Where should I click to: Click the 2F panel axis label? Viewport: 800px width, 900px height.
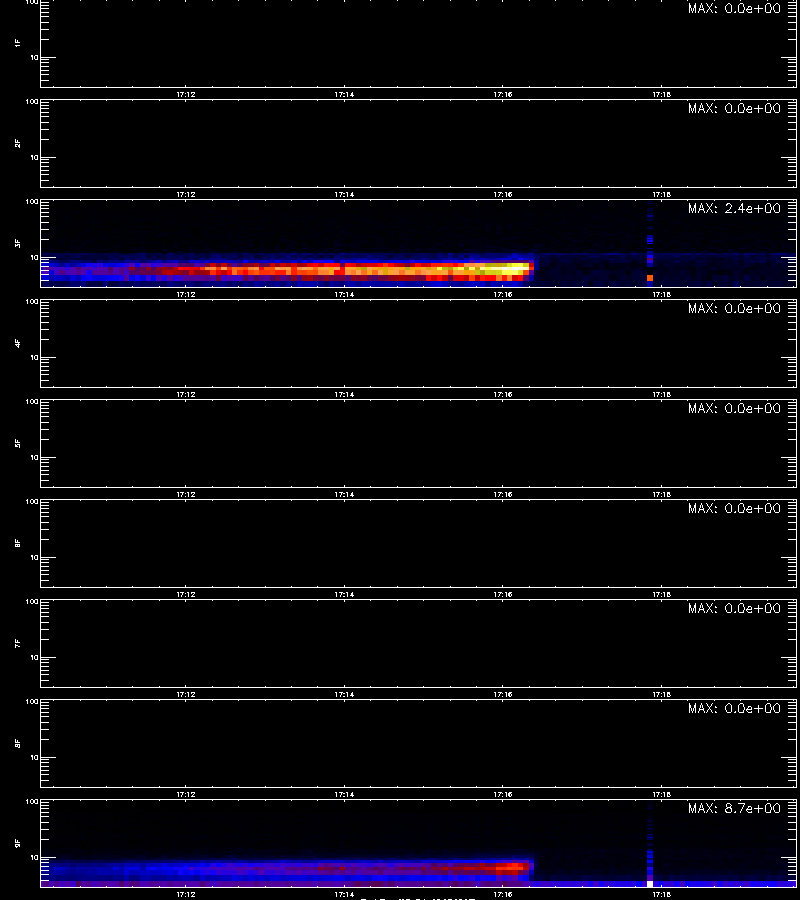[x=18, y=143]
